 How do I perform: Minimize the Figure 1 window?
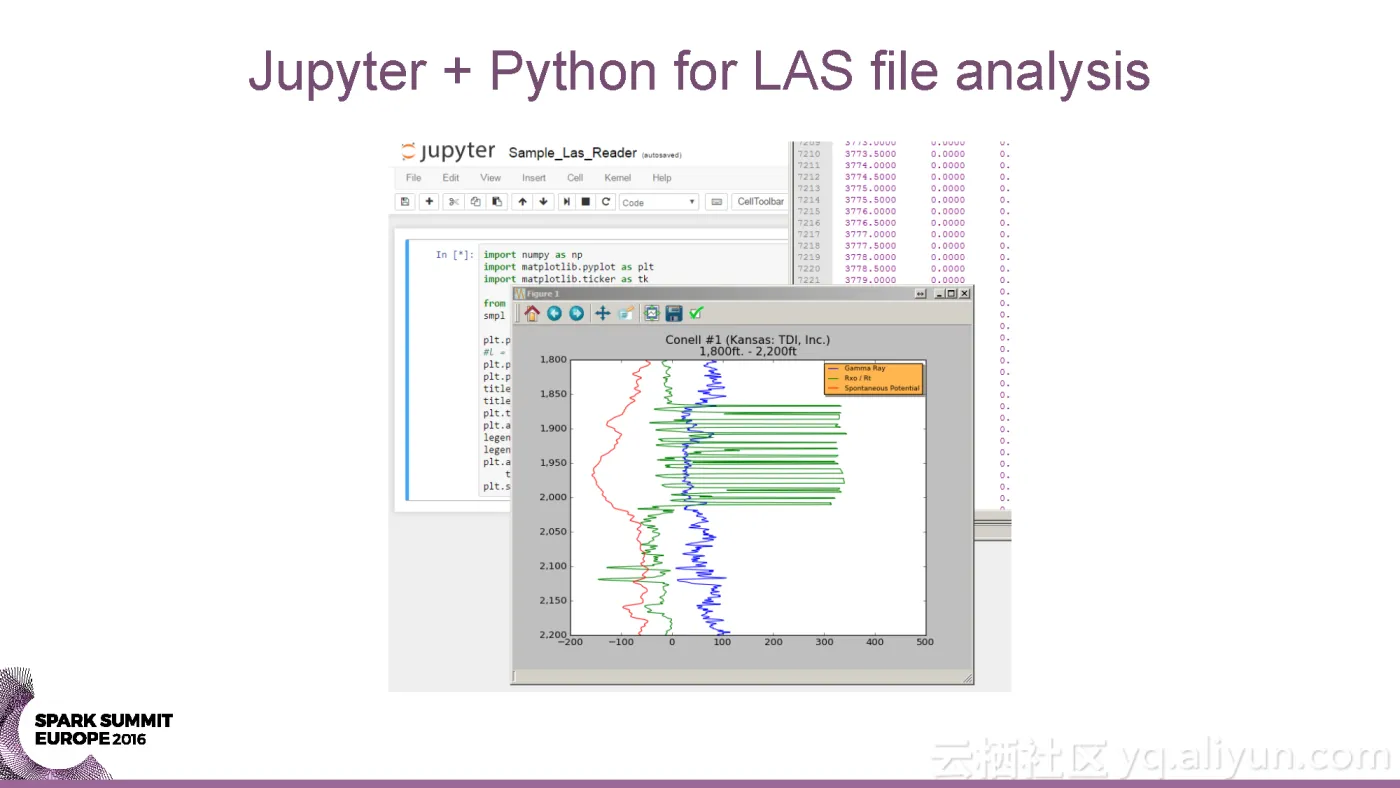[939, 294]
